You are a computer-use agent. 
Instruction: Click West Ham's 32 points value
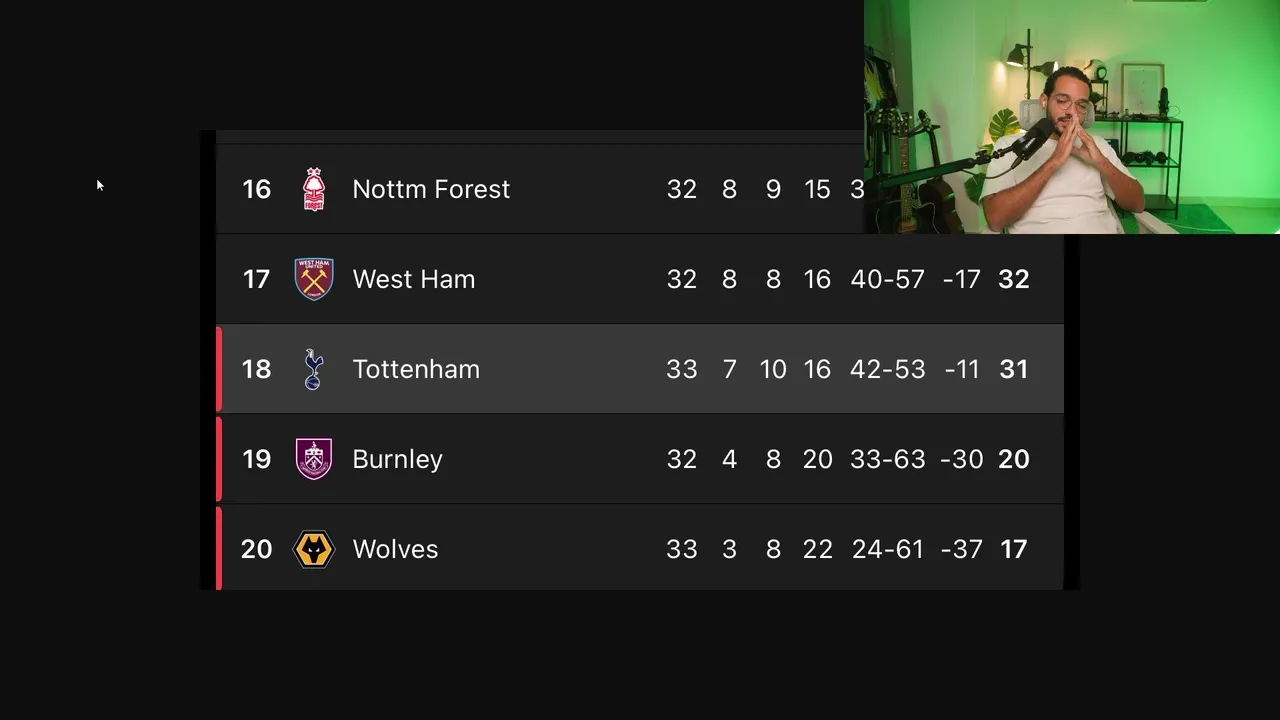1013,279
